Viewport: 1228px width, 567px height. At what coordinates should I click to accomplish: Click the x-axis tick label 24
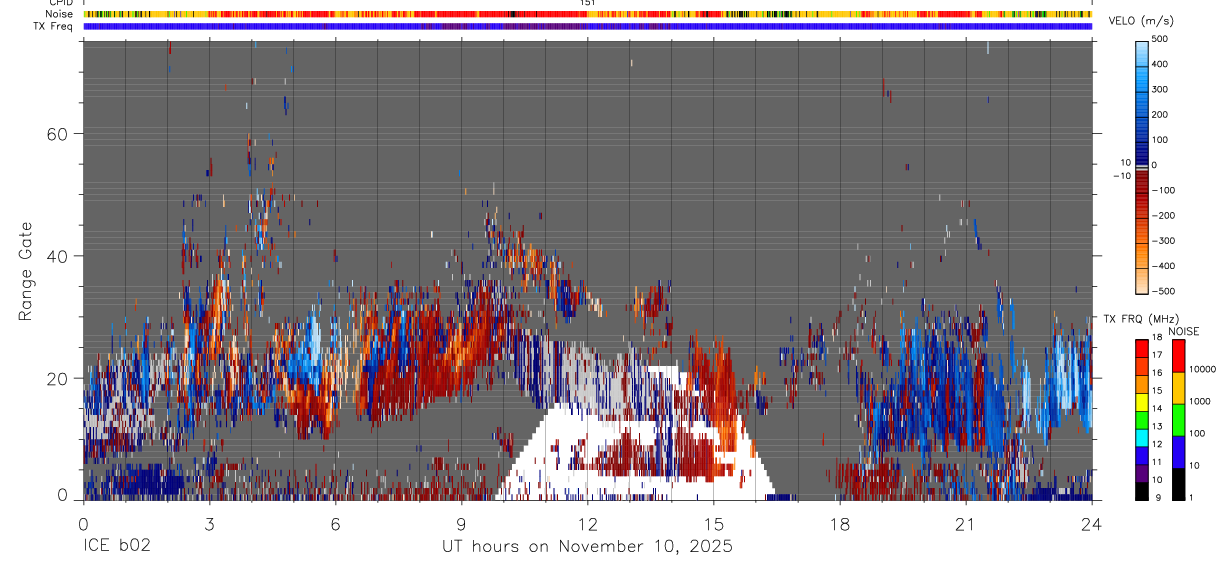(1091, 524)
